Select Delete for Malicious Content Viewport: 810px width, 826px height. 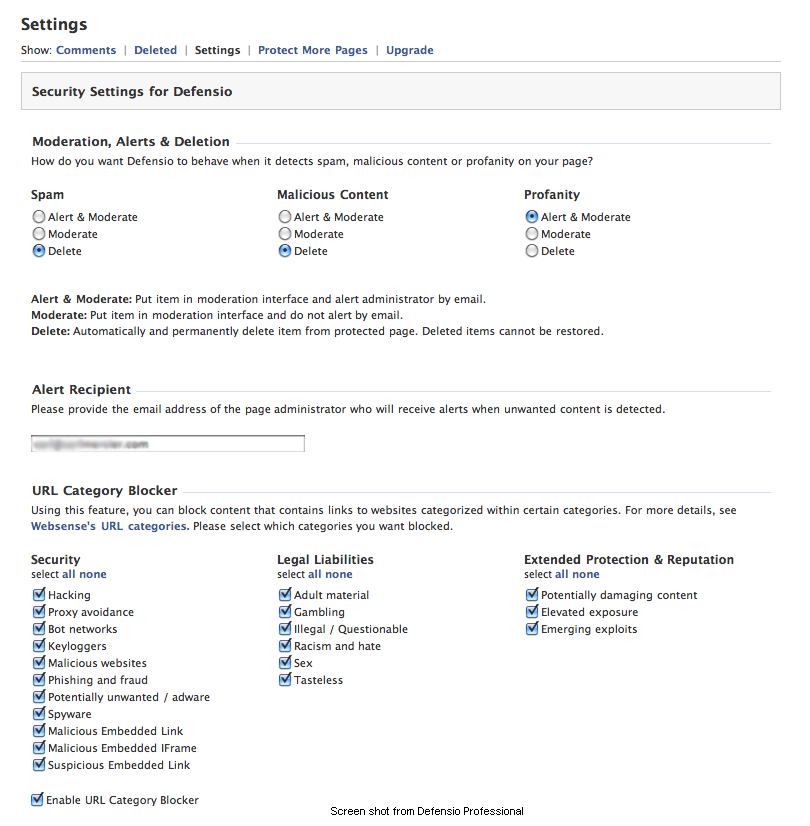coord(285,251)
